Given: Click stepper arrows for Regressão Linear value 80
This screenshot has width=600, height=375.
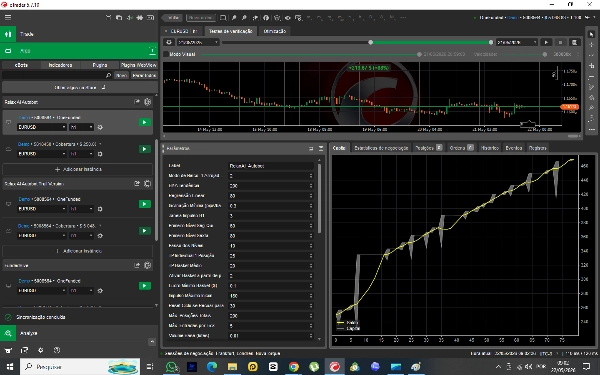Looking at the screenshot, I should (311, 196).
